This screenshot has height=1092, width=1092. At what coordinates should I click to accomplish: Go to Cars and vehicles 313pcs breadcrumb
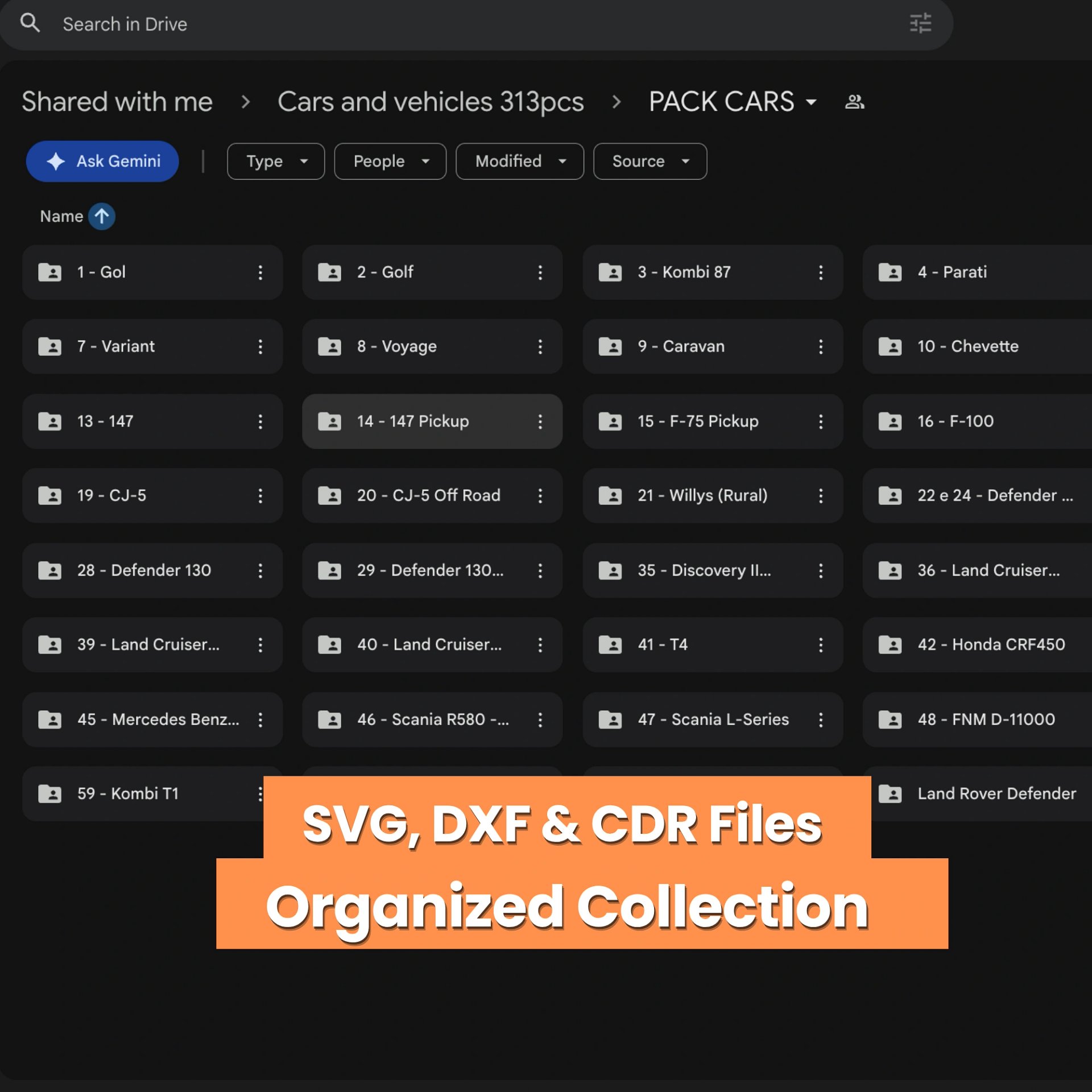click(431, 102)
